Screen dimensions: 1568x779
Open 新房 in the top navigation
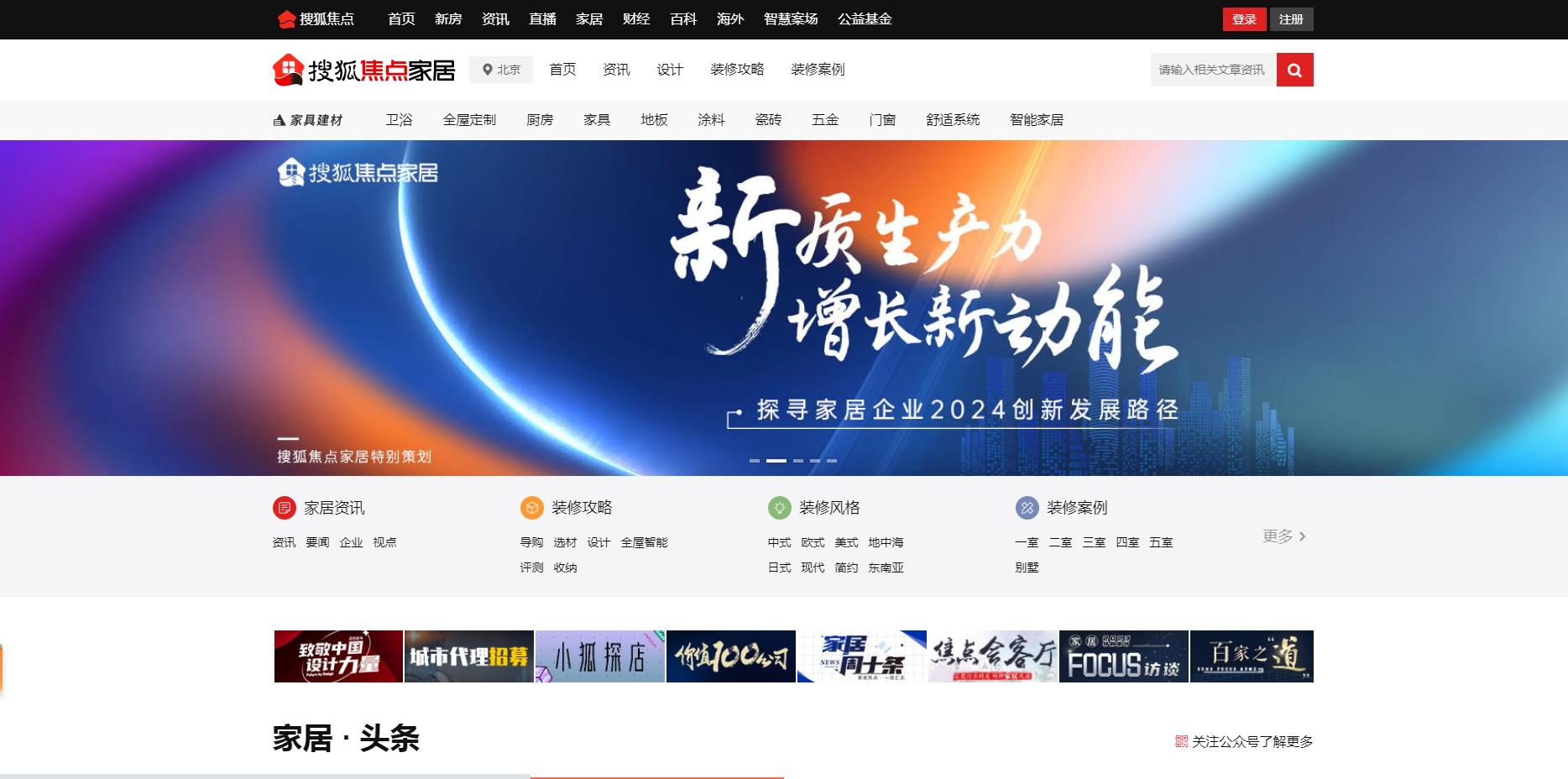click(448, 19)
